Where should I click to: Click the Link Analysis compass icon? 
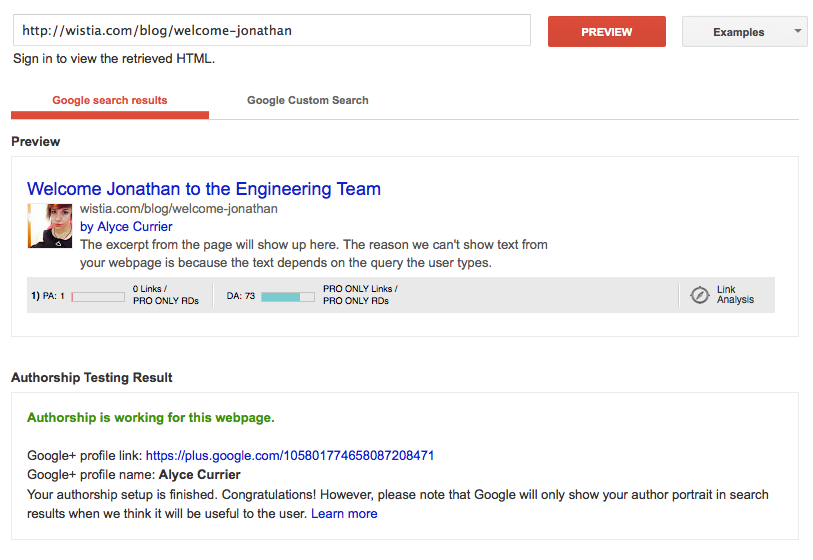[699, 295]
